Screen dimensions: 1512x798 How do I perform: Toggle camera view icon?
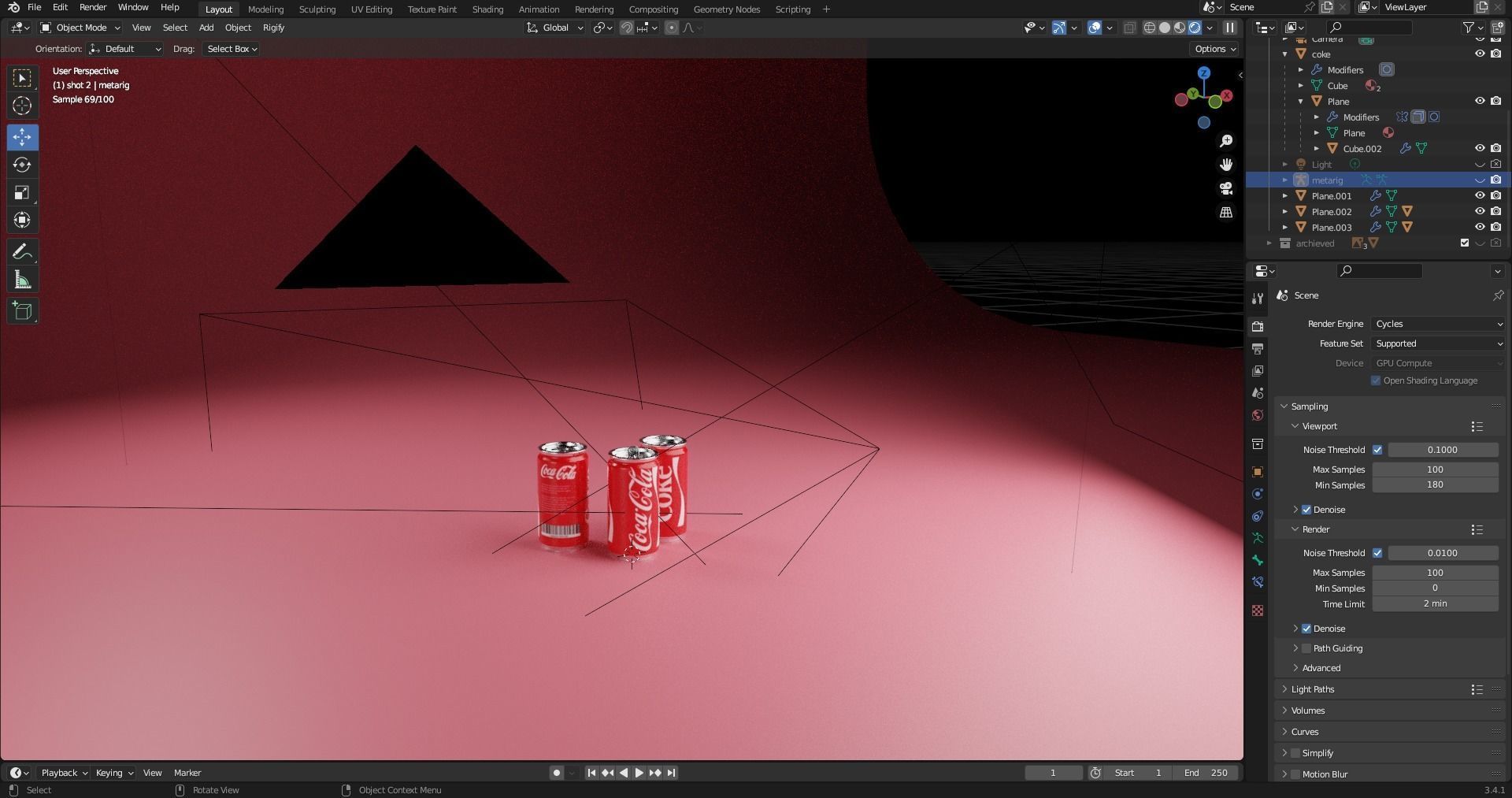1226,188
